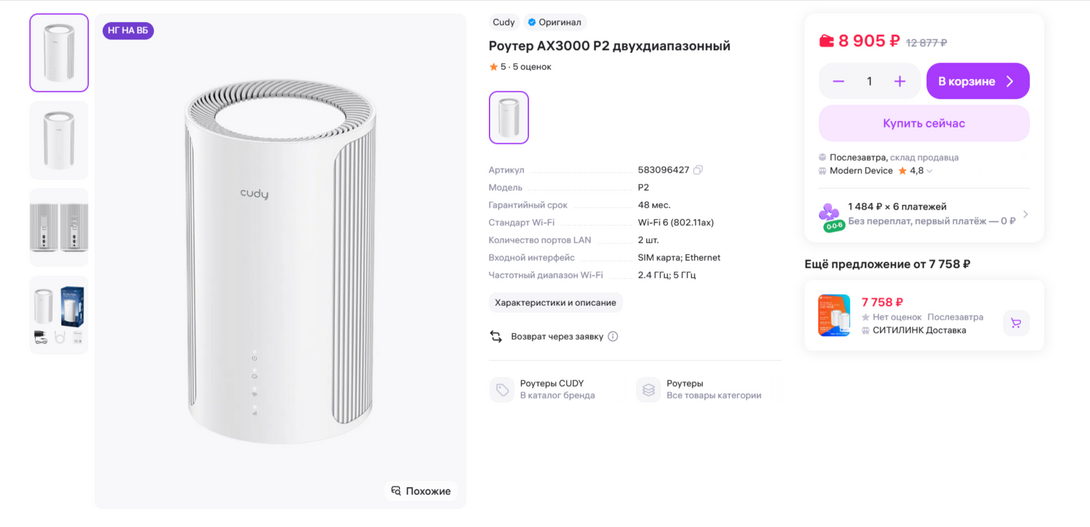Image resolution: width=1090 pixels, height=527 pixels.
Task: Click the Routers category stack icon
Action: [648, 390]
